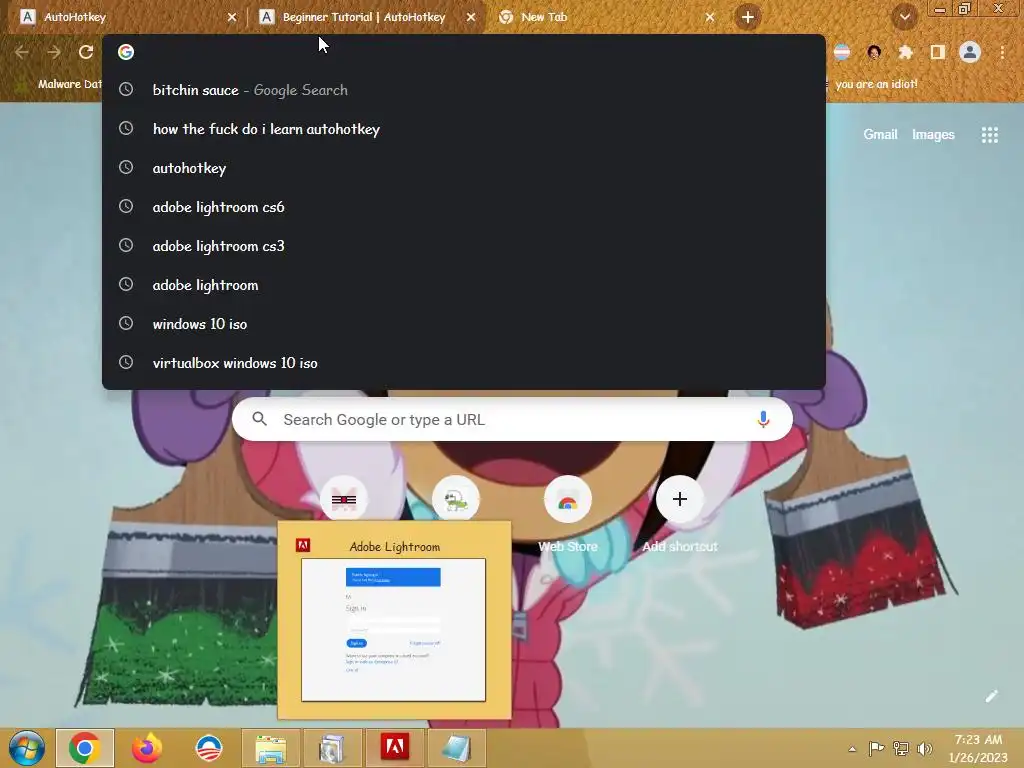Image resolution: width=1024 pixels, height=768 pixels.
Task: Open Chrome's three-dot menu
Action: coord(1002,52)
